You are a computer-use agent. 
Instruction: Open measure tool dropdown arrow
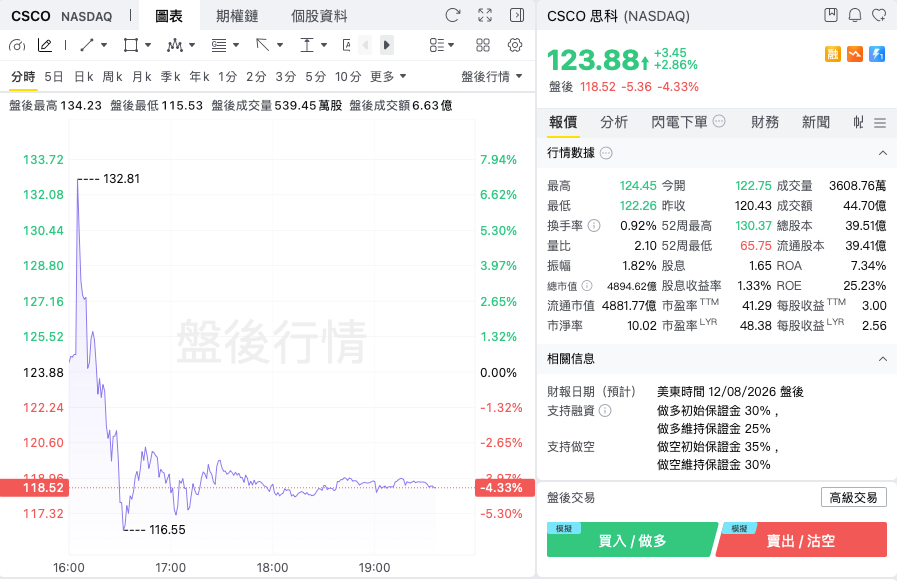point(324,45)
